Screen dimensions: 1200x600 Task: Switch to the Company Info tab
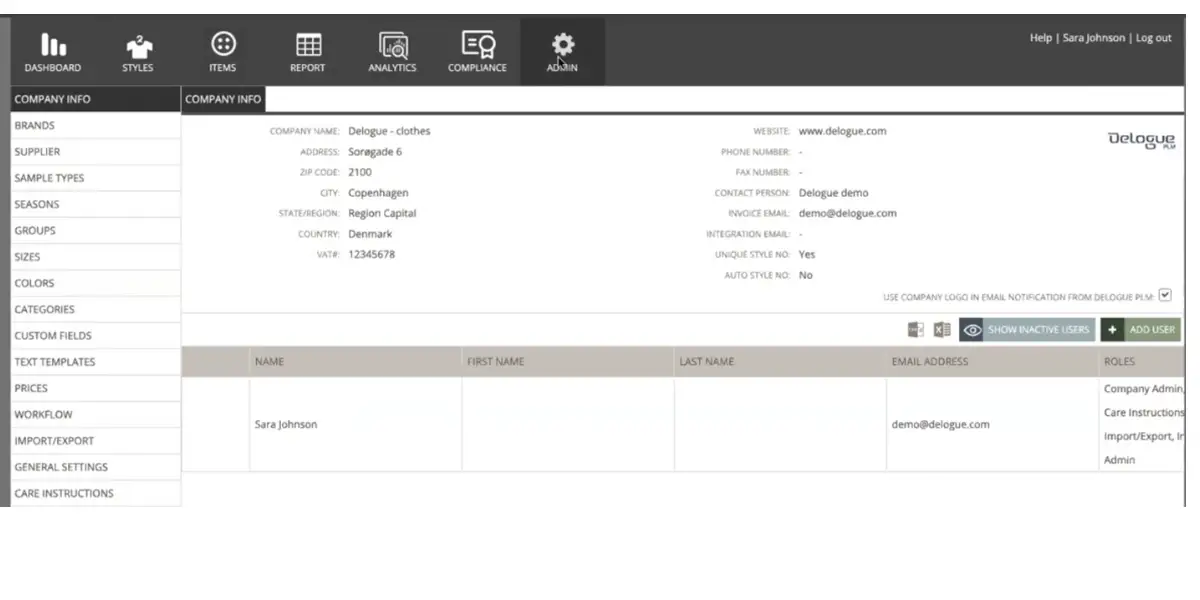click(223, 99)
